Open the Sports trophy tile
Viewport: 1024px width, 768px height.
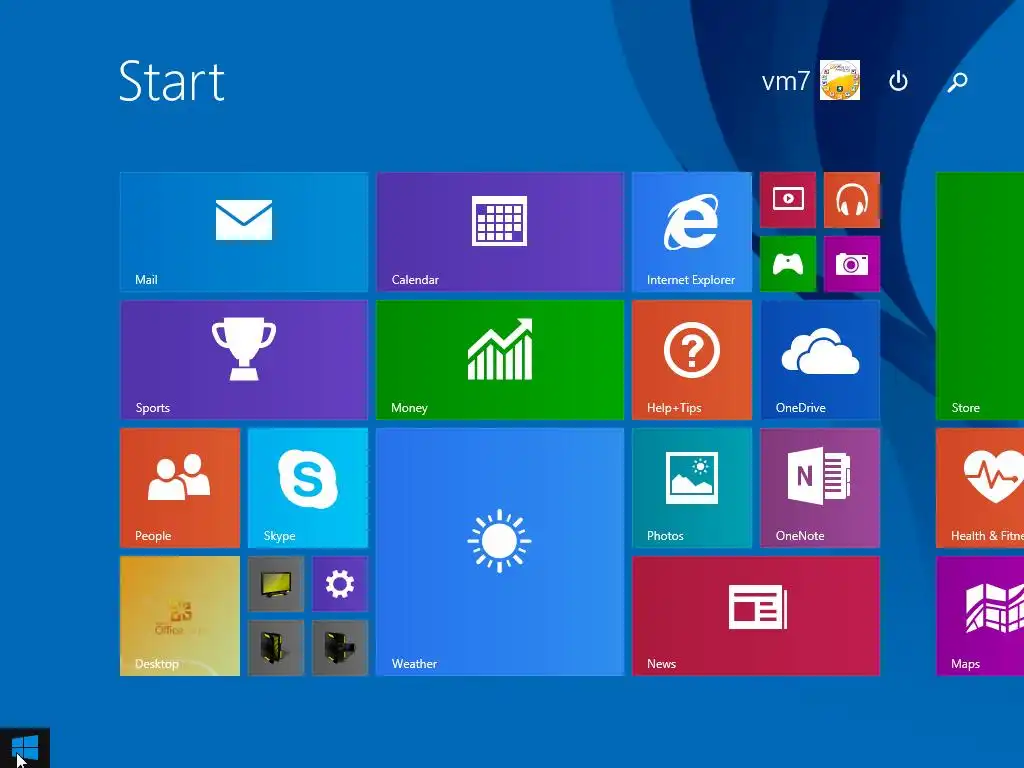(244, 360)
